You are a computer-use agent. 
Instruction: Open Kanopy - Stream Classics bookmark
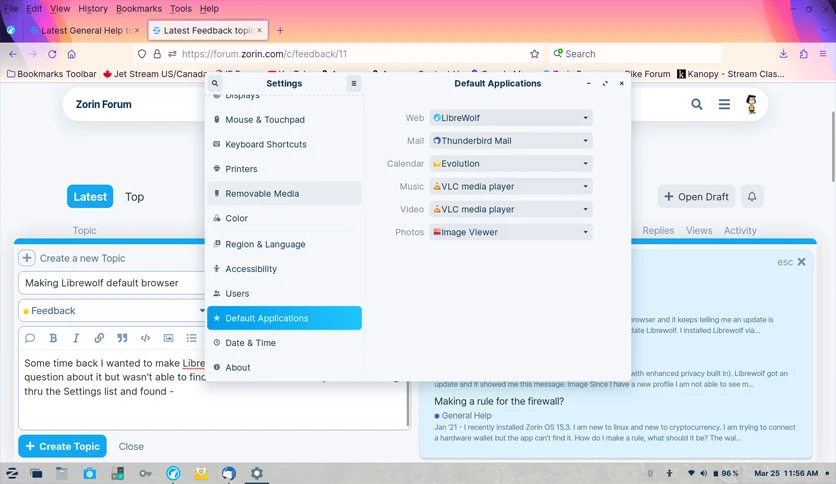tap(731, 74)
